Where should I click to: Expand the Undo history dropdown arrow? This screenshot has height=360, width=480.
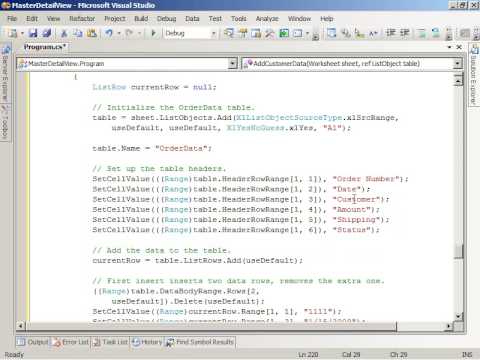point(119,33)
